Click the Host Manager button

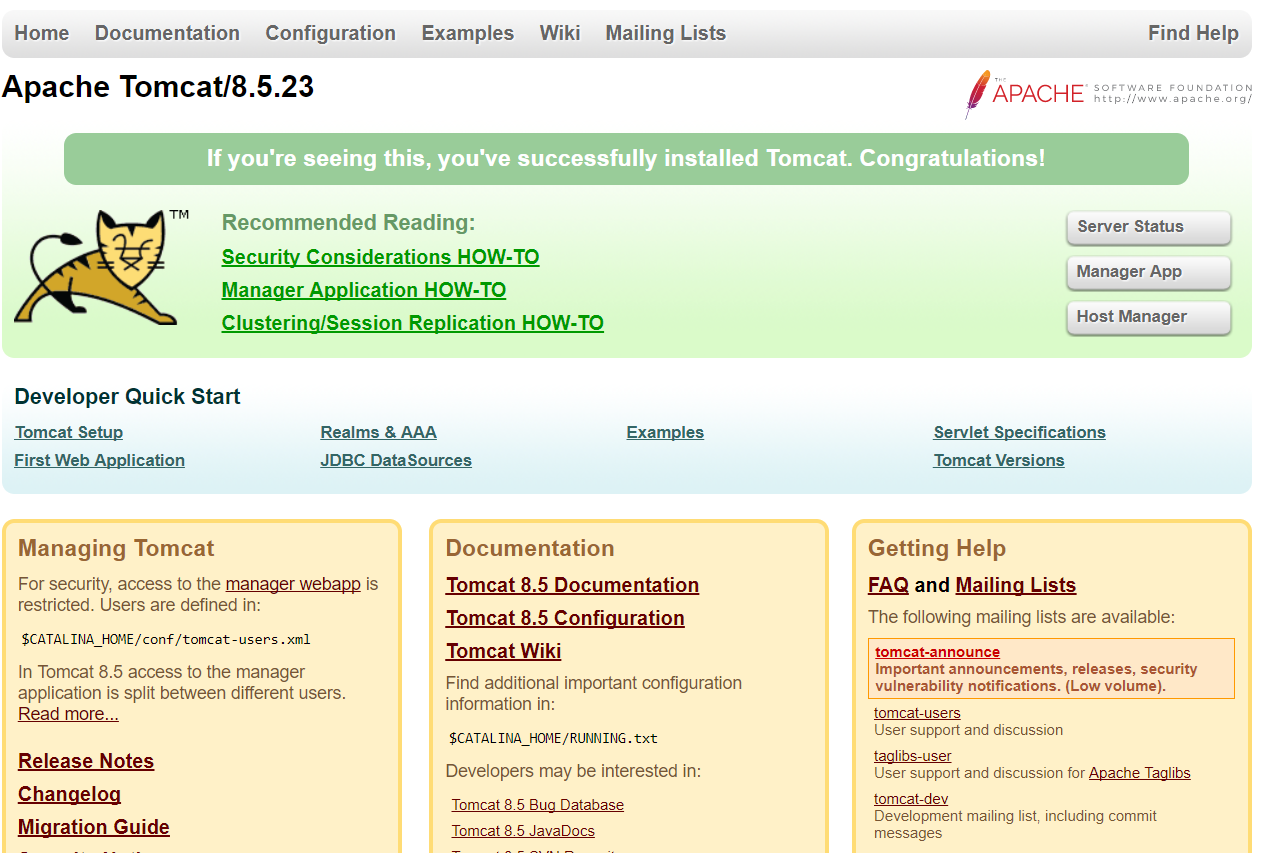click(x=1149, y=317)
